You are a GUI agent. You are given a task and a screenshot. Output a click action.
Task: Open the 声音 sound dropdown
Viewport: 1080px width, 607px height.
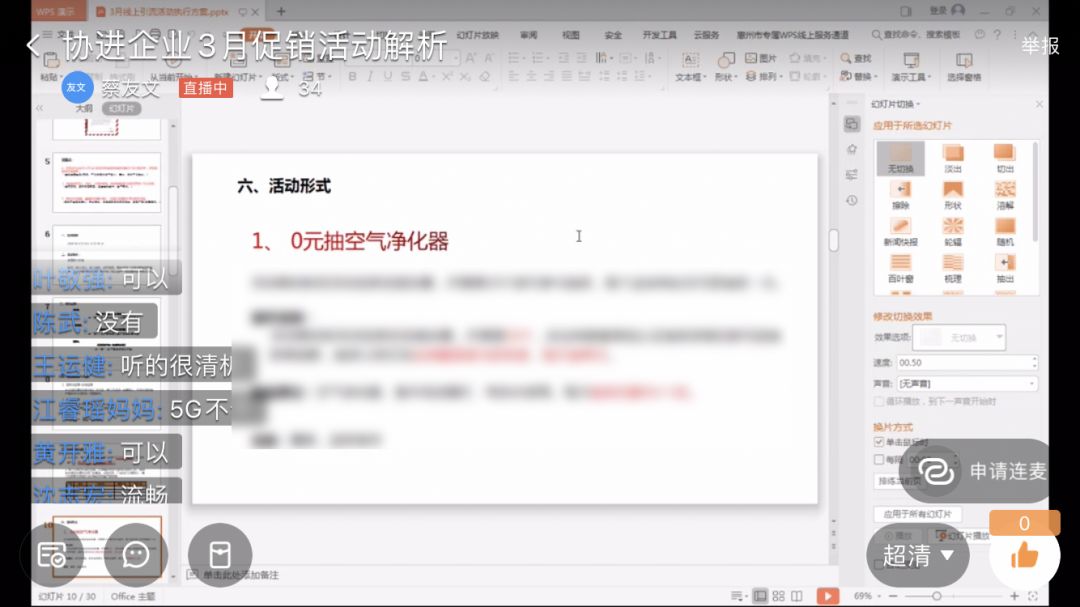966,384
